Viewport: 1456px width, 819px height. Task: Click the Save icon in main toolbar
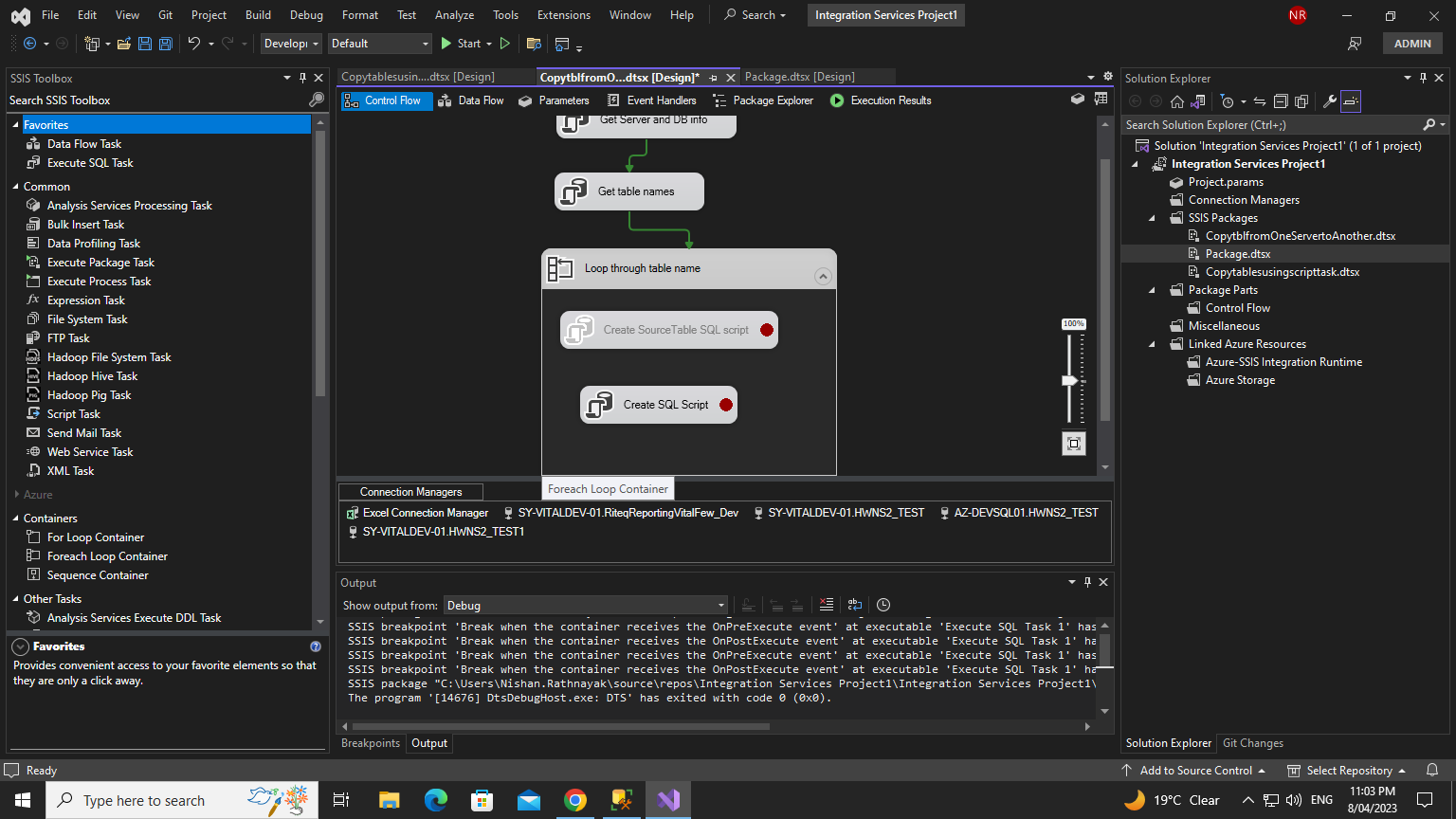(144, 44)
